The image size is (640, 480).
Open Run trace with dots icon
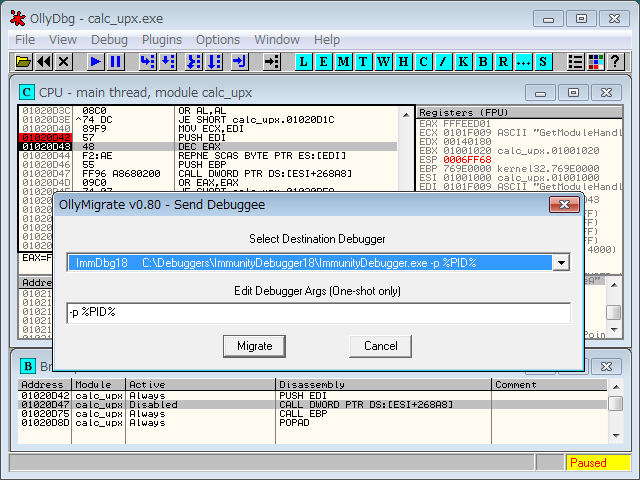(x=523, y=62)
